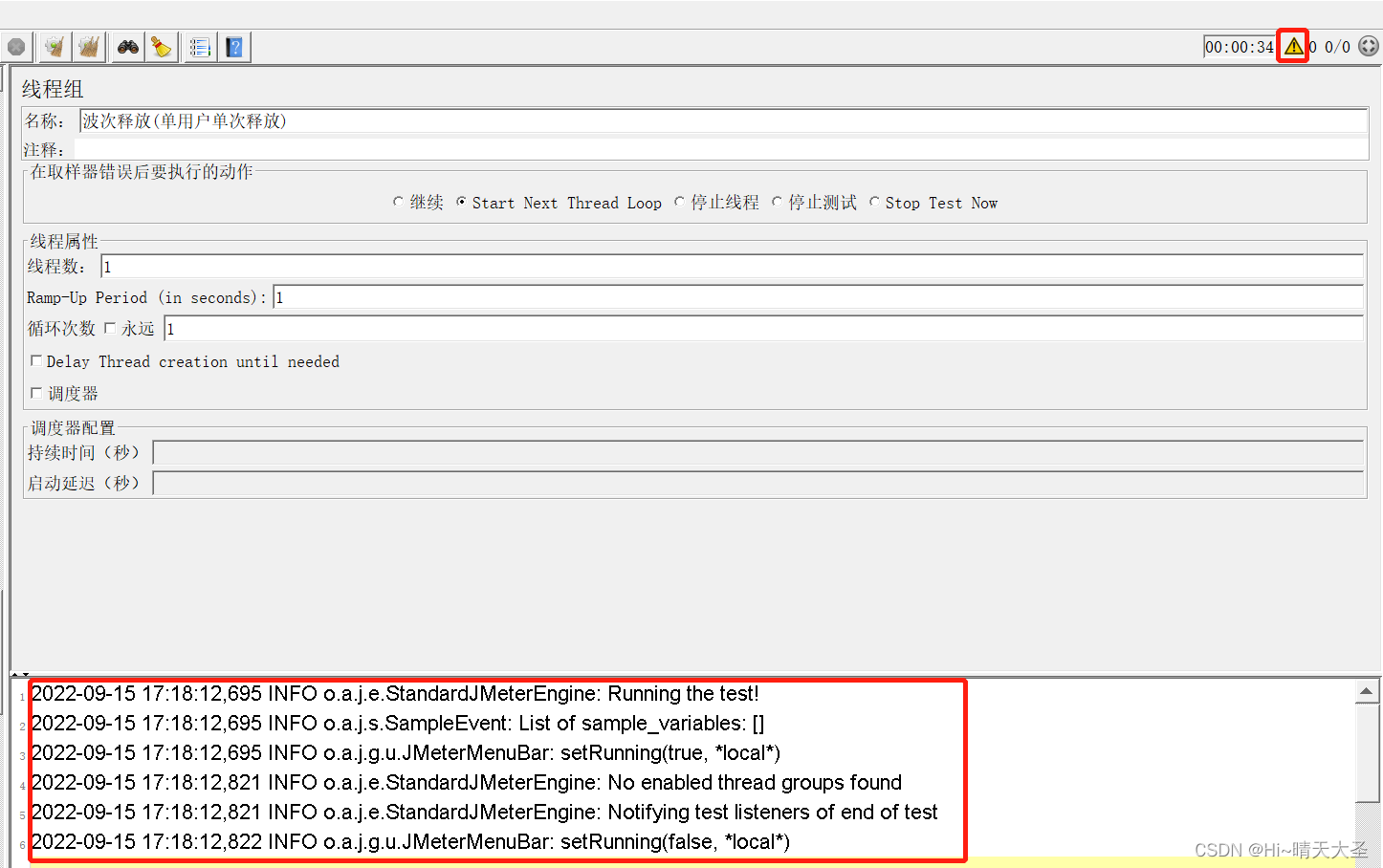The width and height of the screenshot is (1383, 868).
Task: Click log scrollbar up arrow
Action: (x=1367, y=691)
